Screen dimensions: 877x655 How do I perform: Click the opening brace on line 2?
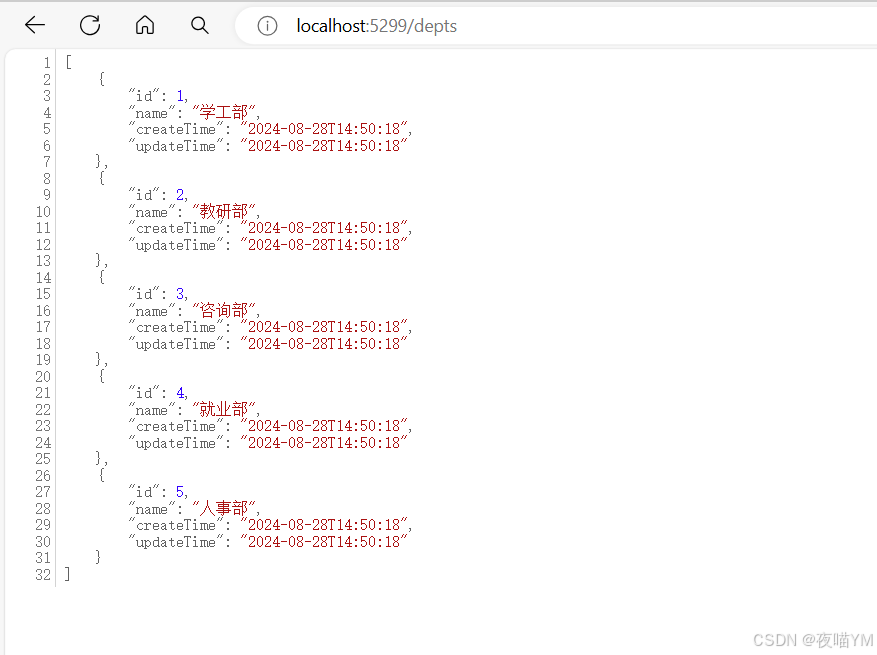(101, 78)
